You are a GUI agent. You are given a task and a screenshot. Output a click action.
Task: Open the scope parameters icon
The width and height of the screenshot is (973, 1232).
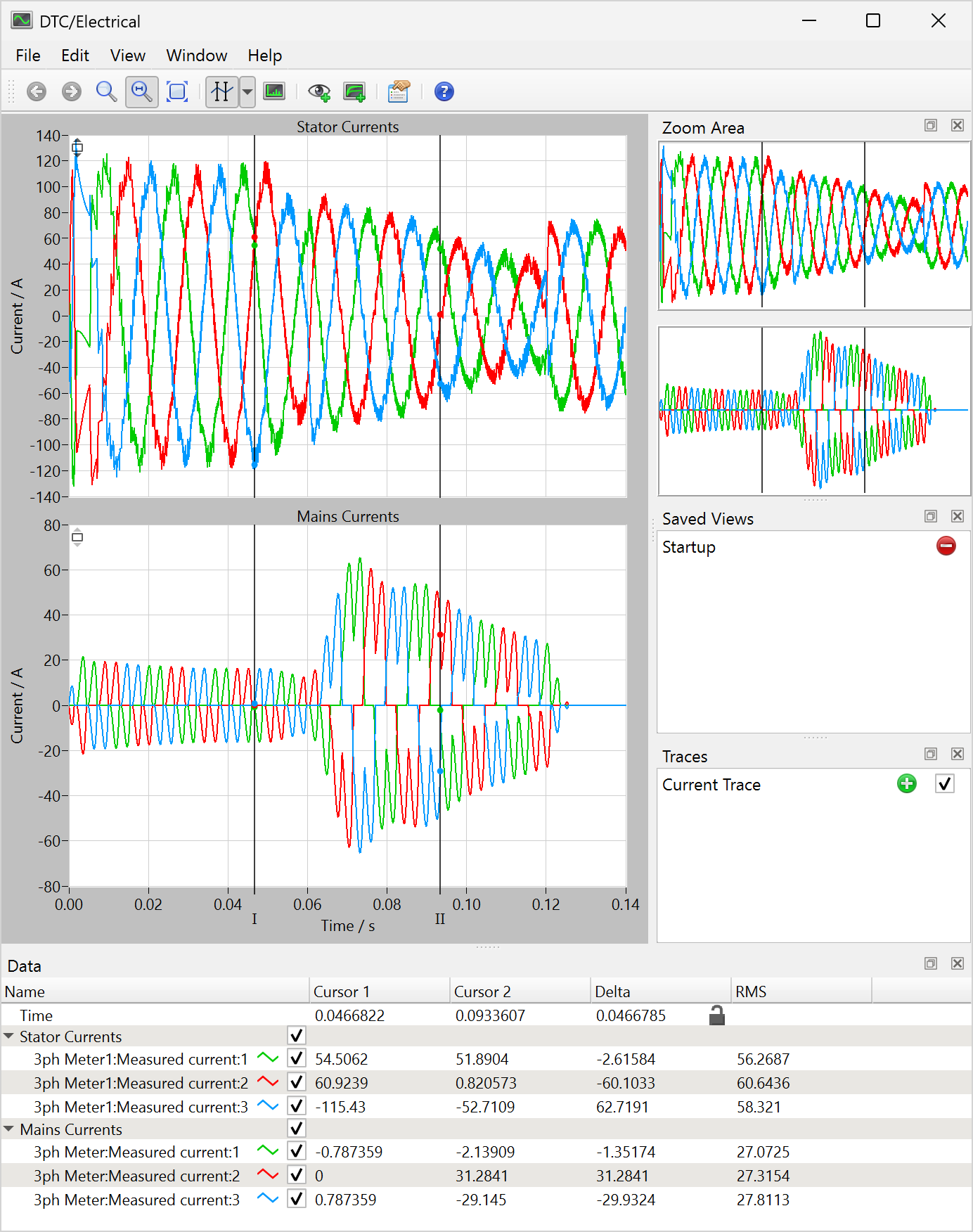tap(399, 91)
